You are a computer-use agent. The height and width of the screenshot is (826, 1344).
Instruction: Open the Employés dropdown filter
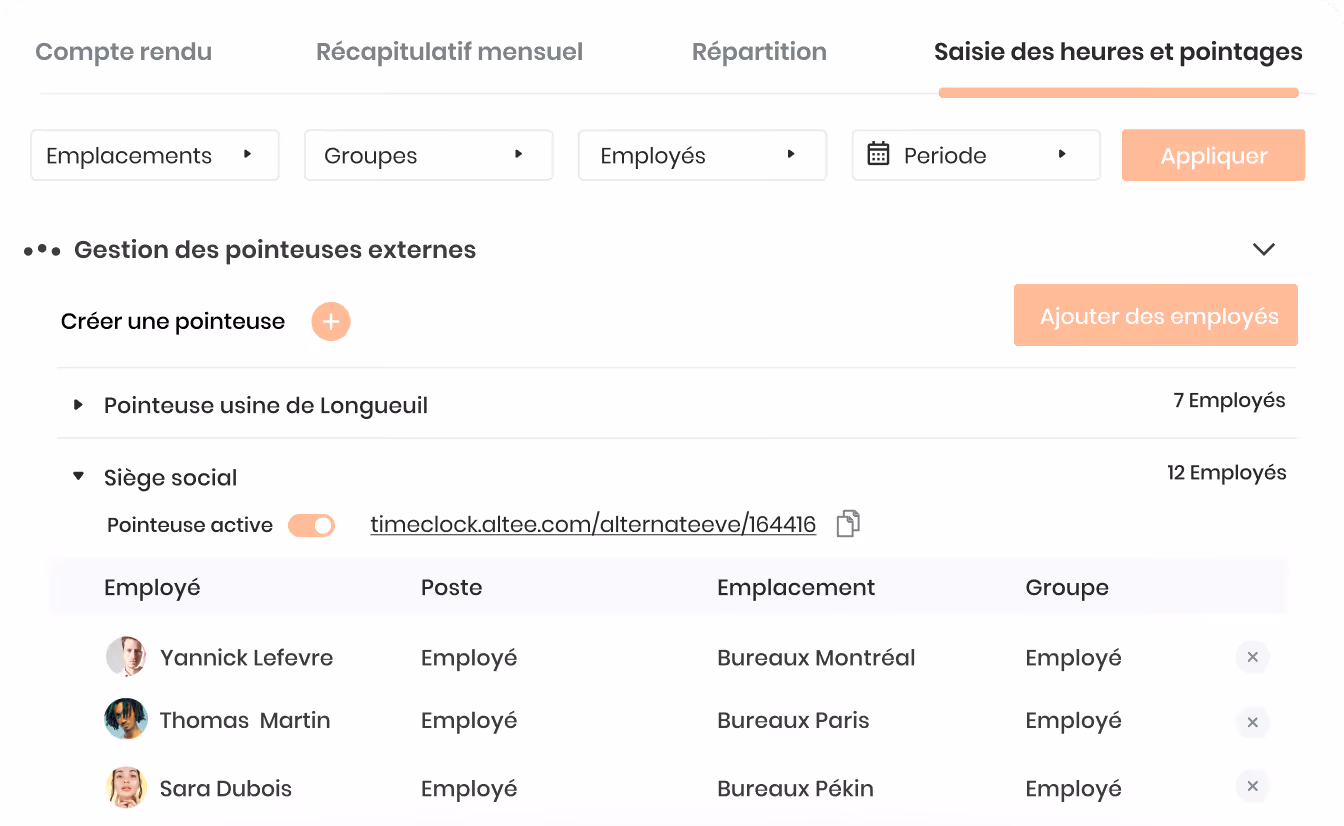(703, 155)
